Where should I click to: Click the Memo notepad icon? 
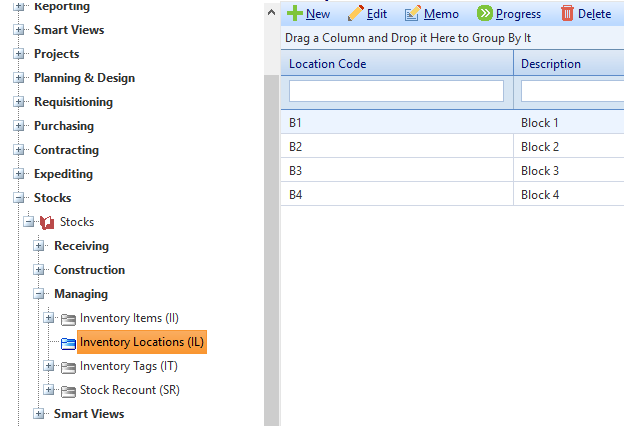point(412,13)
